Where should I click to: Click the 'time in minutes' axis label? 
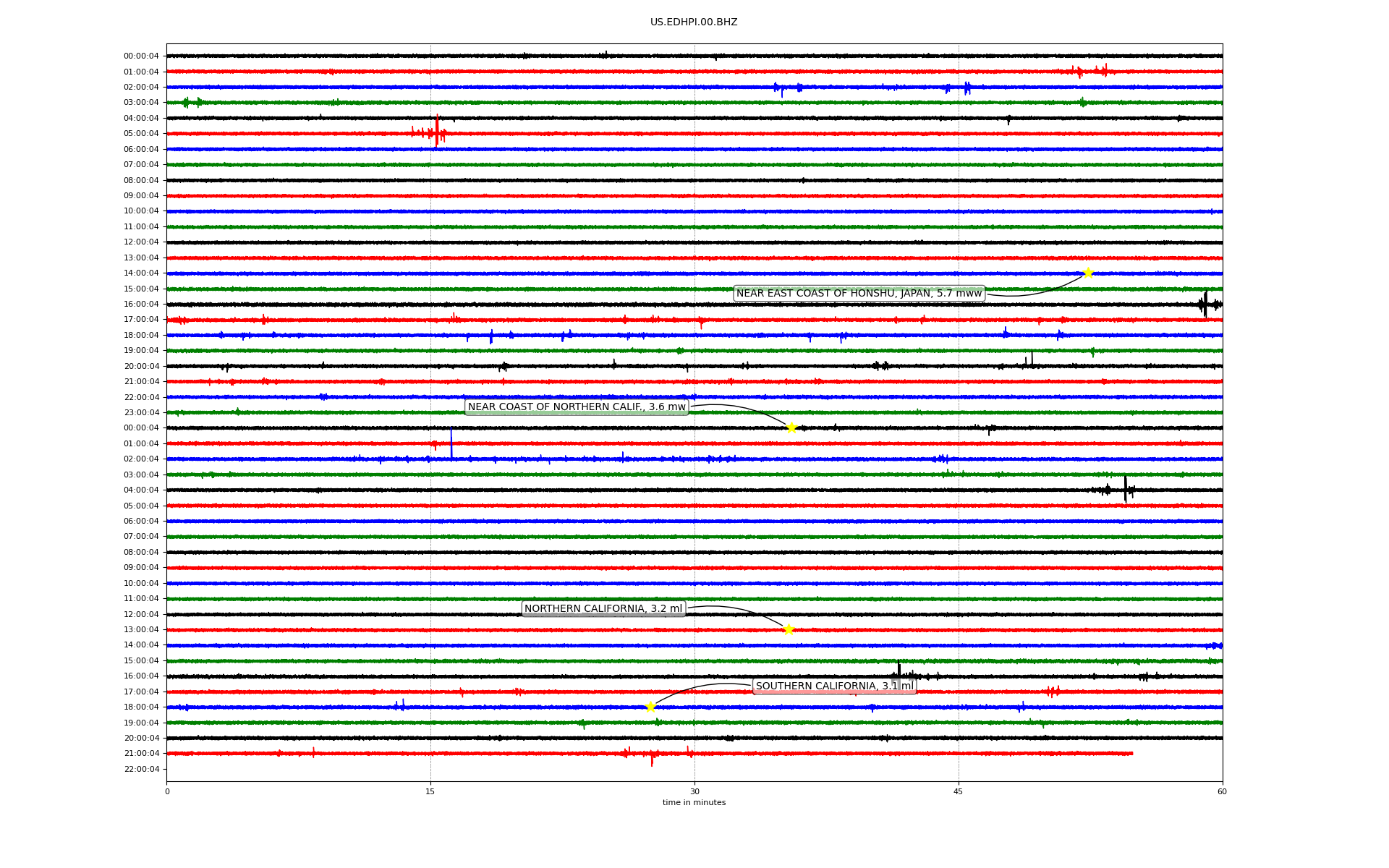[694, 802]
